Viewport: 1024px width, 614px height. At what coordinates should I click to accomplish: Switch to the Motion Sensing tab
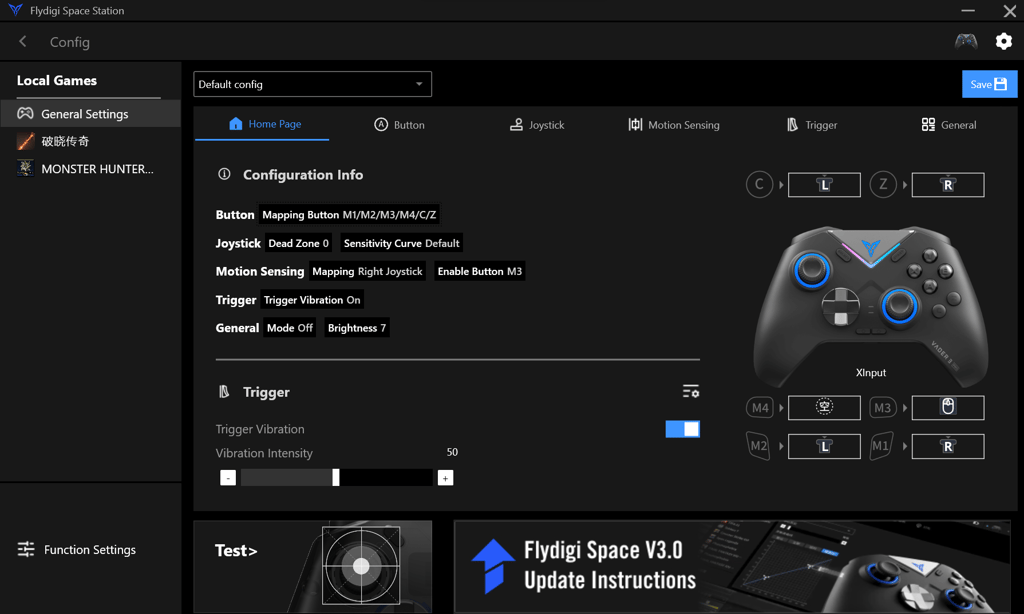[x=674, y=125]
